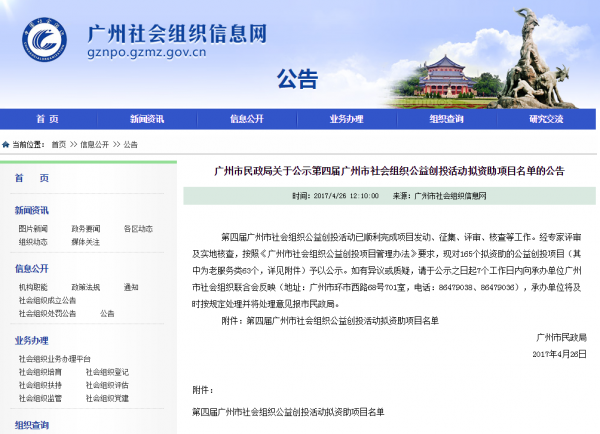Open 通知 in the sidebar
The height and width of the screenshot is (434, 600).
coord(131,287)
